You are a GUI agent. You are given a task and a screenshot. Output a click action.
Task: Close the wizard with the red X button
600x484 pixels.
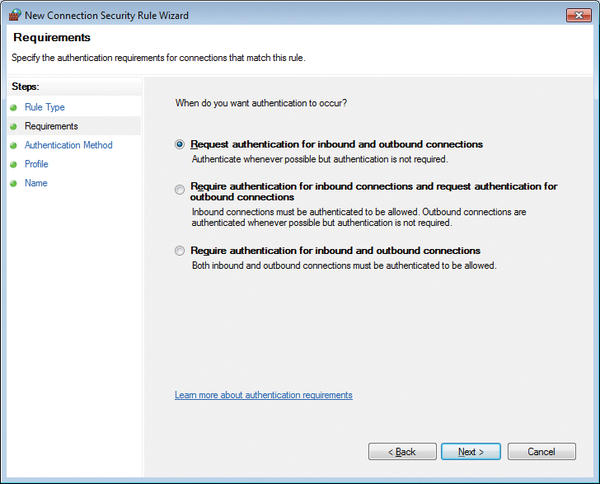[579, 15]
